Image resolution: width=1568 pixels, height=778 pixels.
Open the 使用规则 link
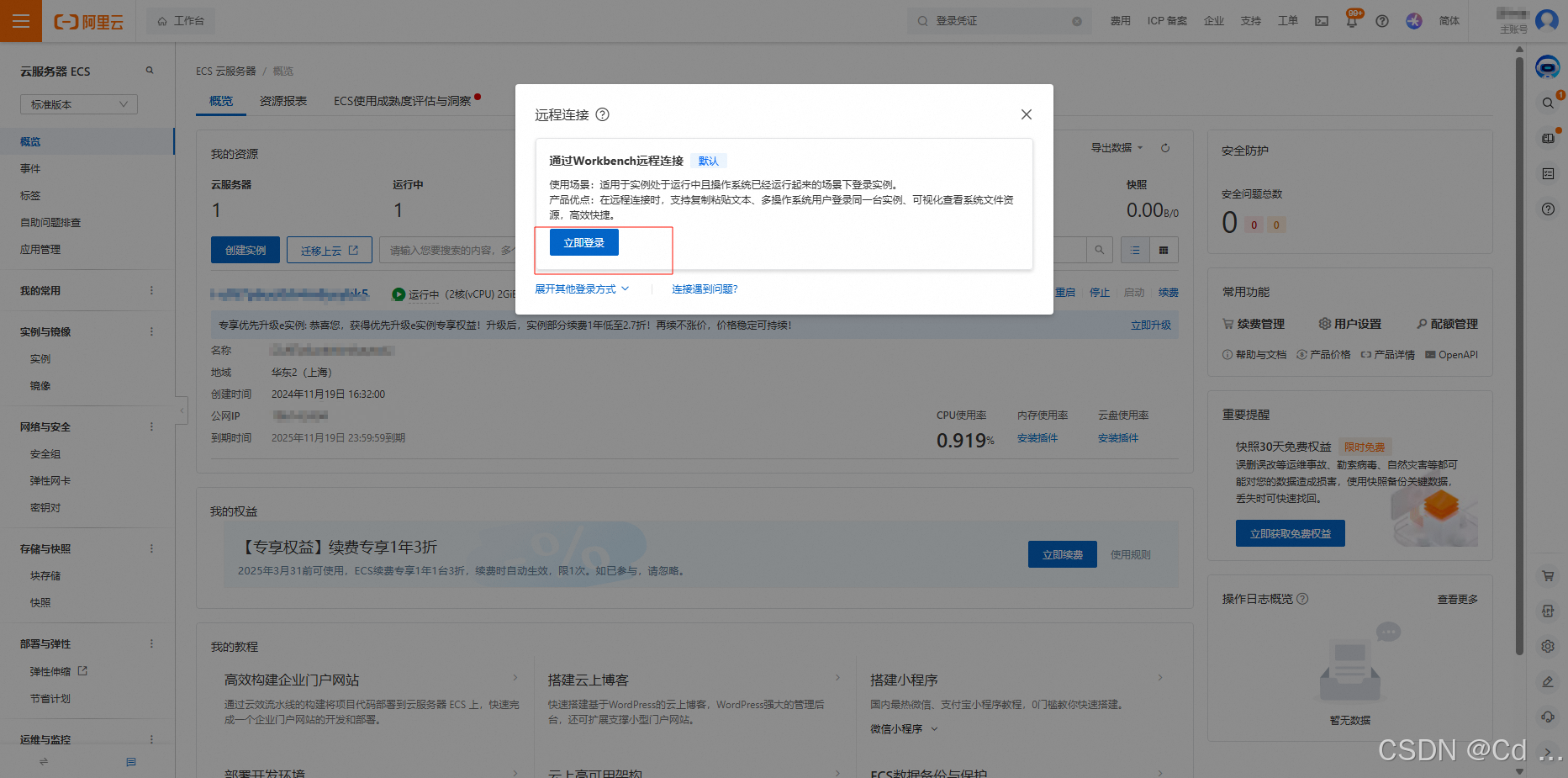(1131, 554)
